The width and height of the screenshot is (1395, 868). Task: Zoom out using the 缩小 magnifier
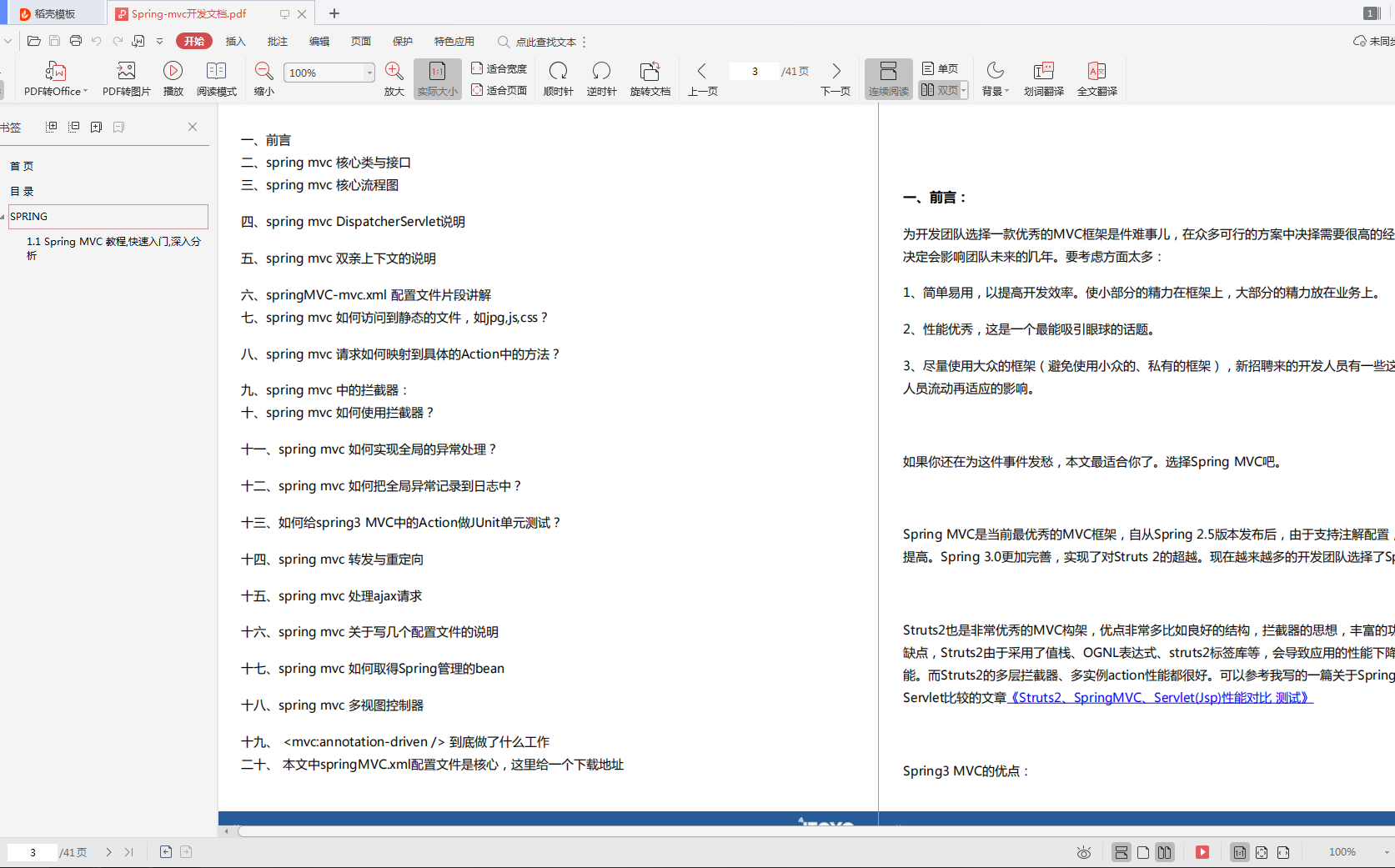coord(263,79)
